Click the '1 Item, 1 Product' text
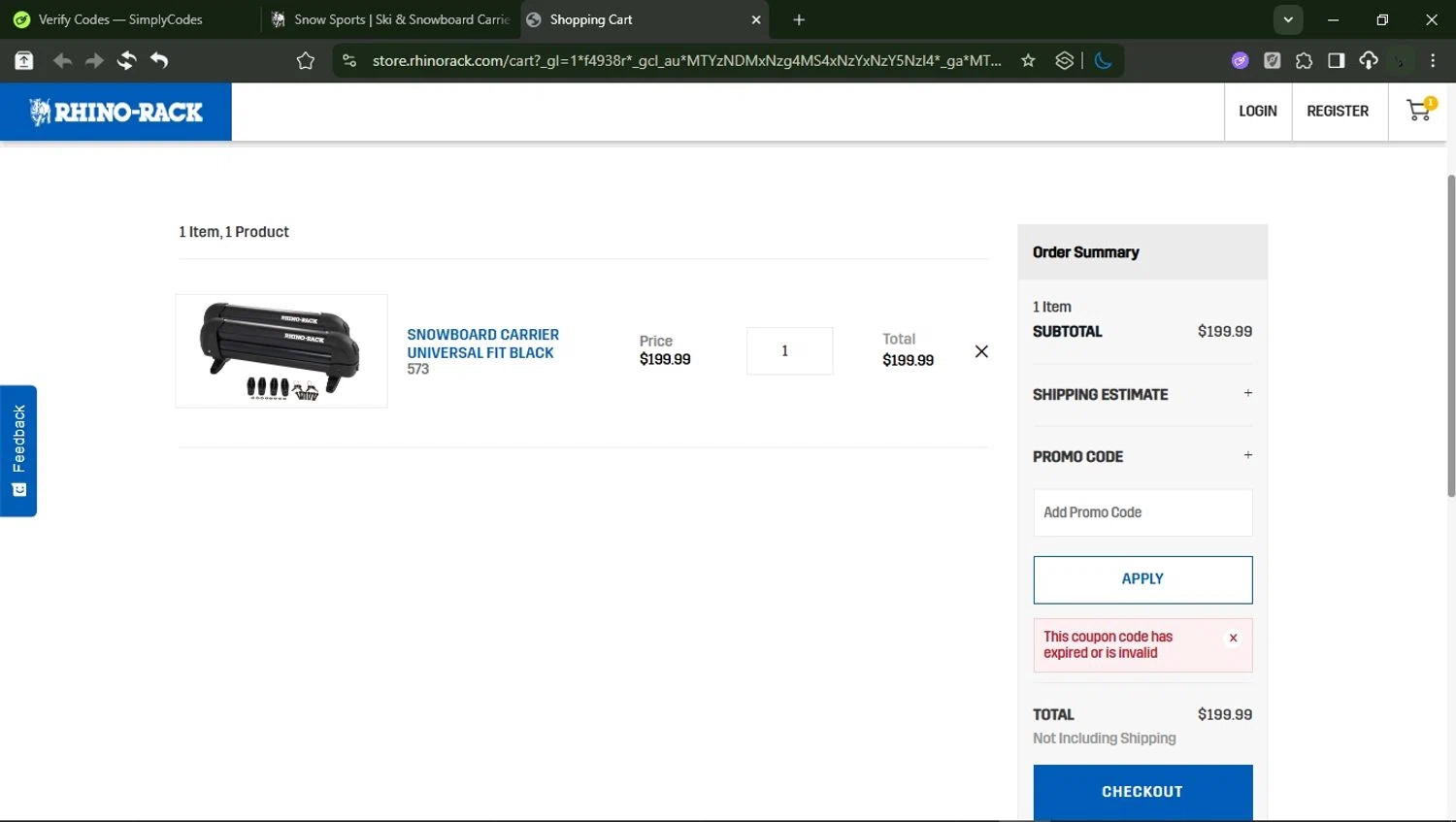Image resolution: width=1456 pixels, height=822 pixels. 233,232
